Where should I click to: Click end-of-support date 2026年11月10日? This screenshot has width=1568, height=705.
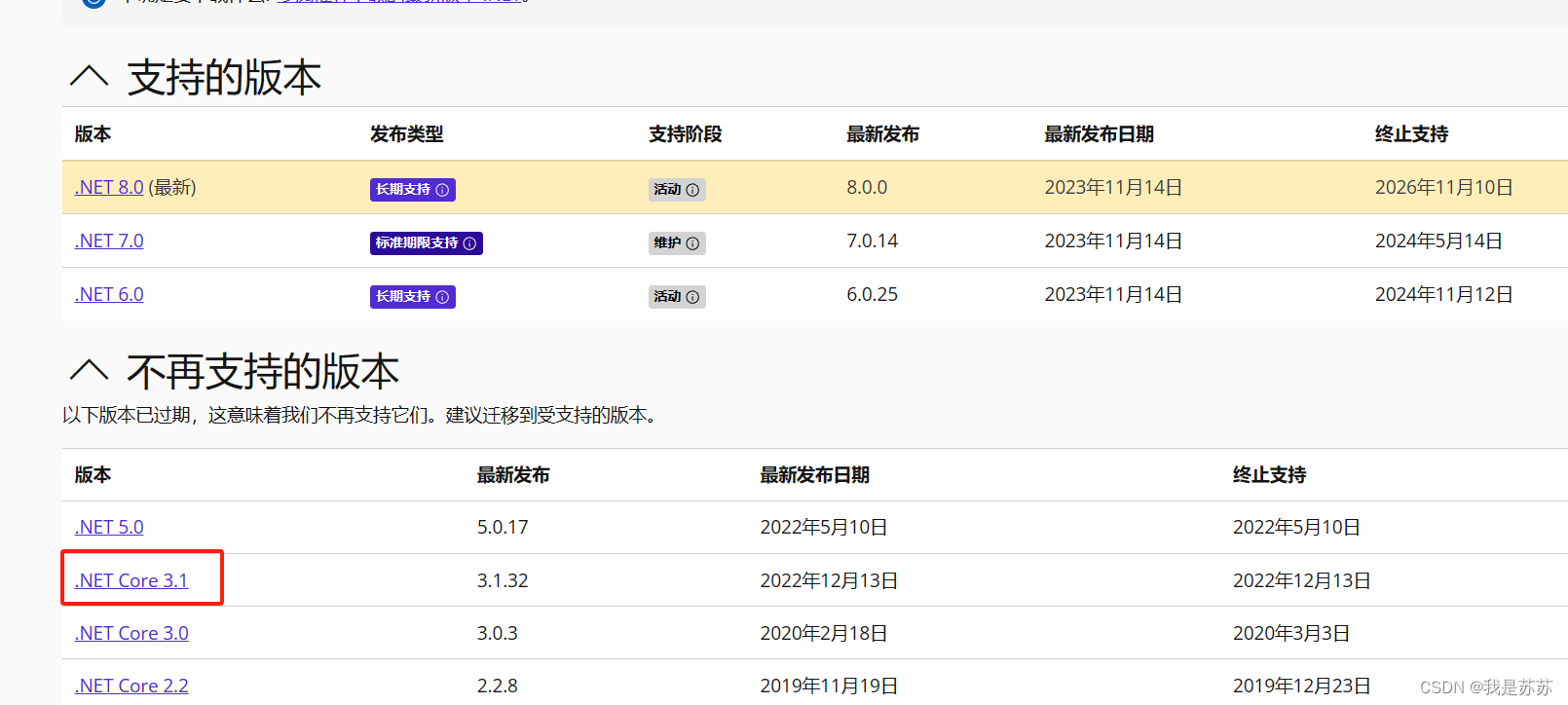pyautogui.click(x=1444, y=187)
